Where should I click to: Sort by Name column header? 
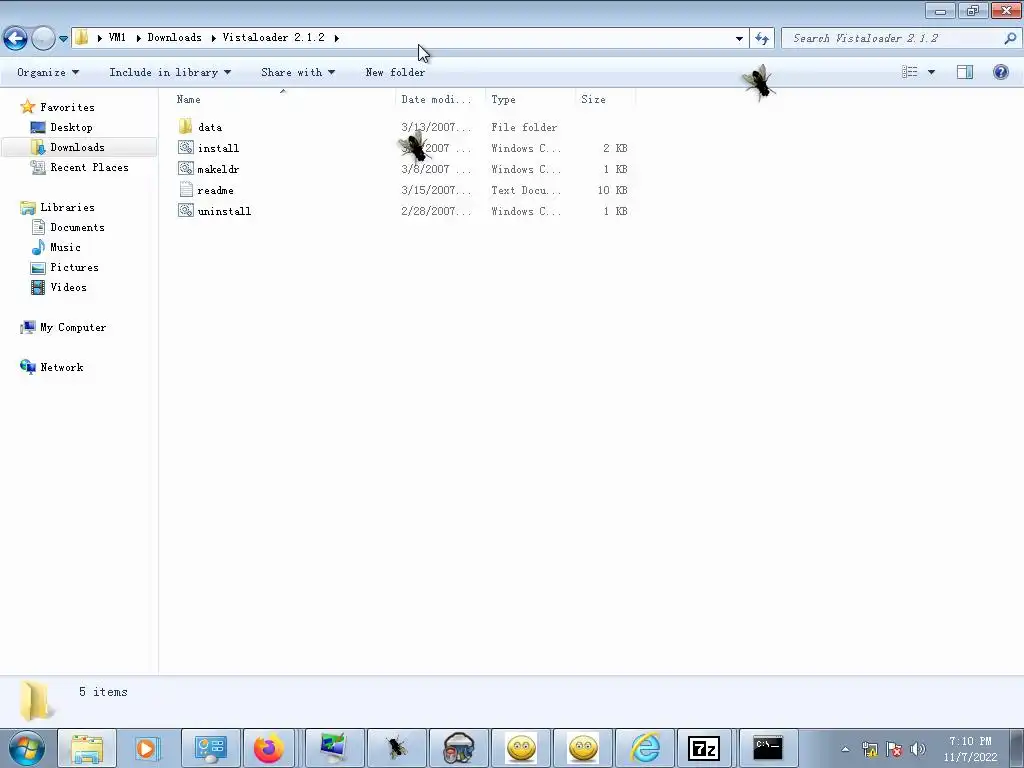(189, 99)
